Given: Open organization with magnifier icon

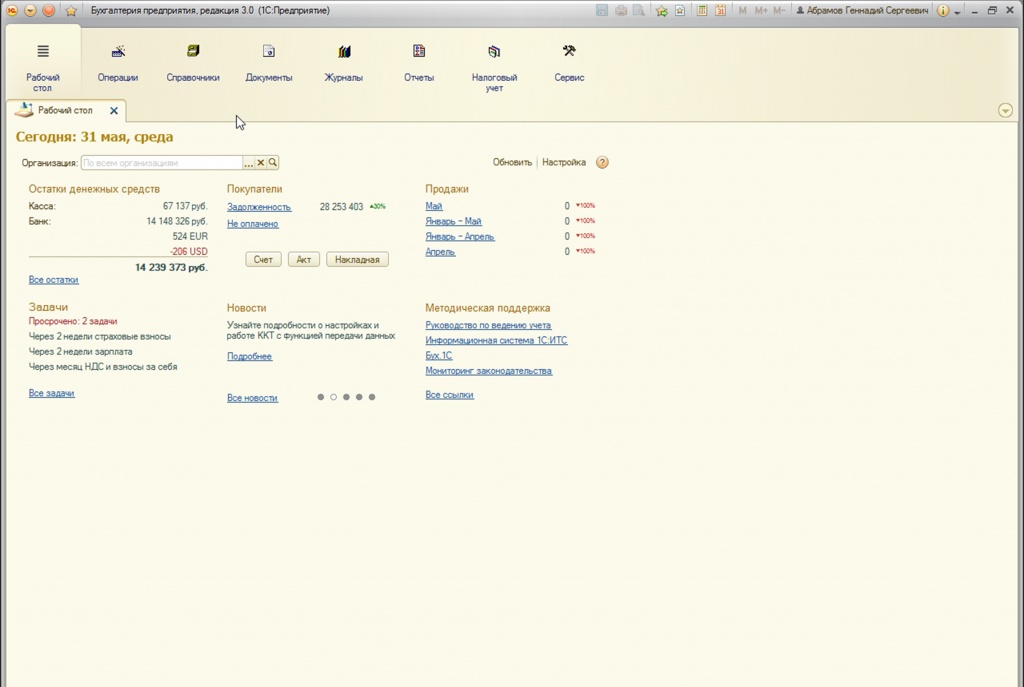Looking at the screenshot, I should point(273,163).
